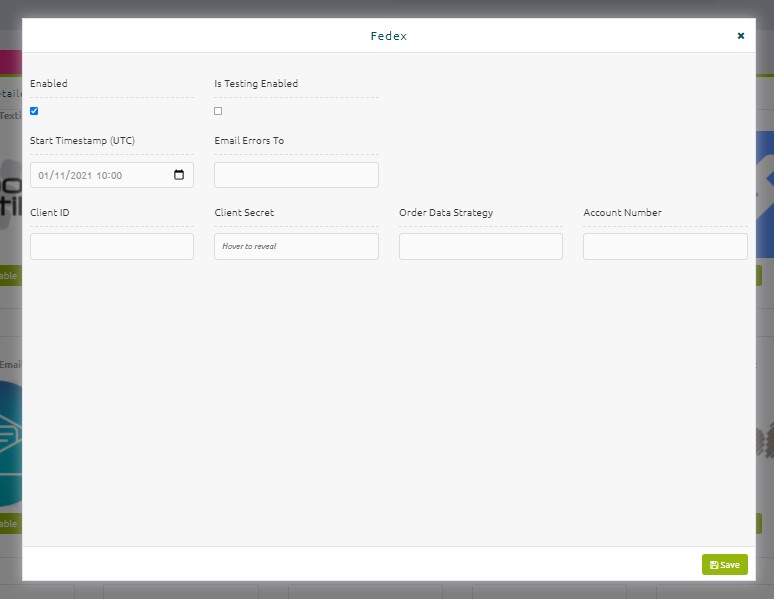Tick the Is Testing Enabled checkbox
774x599 pixels.
218,111
